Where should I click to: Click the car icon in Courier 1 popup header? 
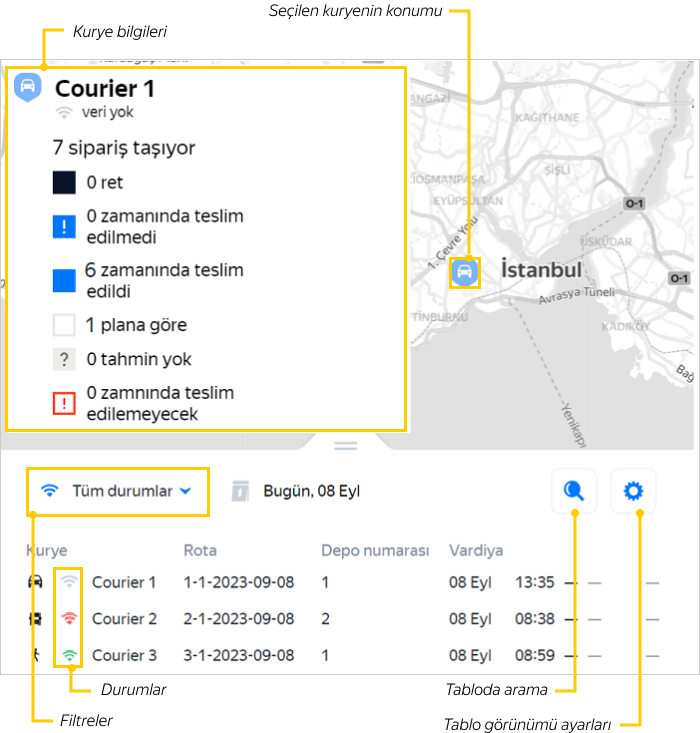click(x=28, y=86)
